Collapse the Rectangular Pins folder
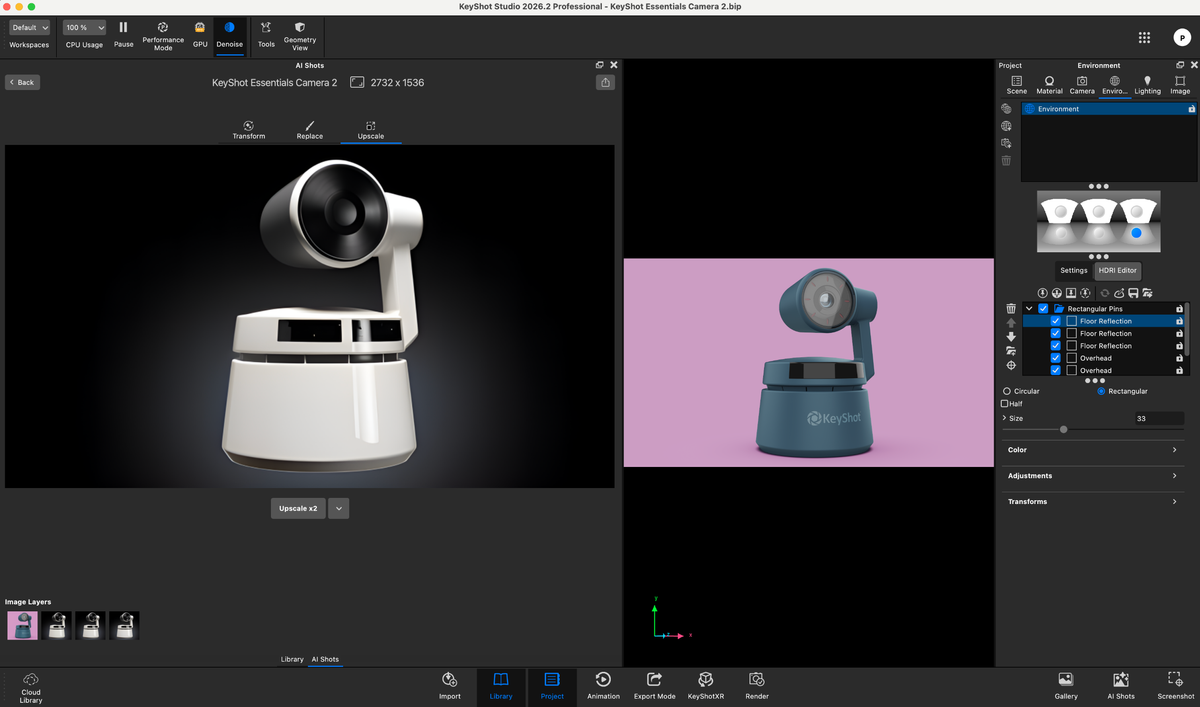 tap(1029, 309)
